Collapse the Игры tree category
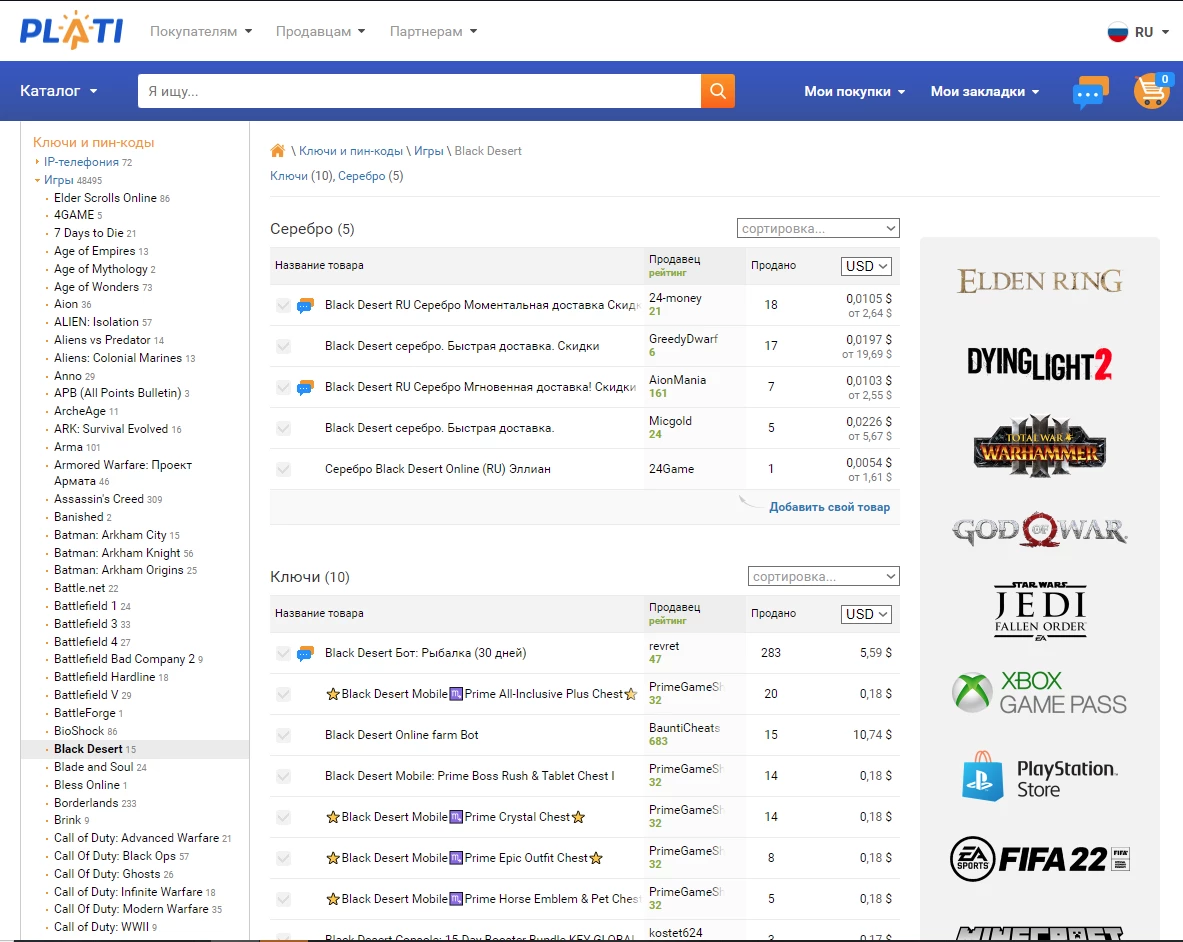Viewport: 1183px width, 942px height. 37,180
